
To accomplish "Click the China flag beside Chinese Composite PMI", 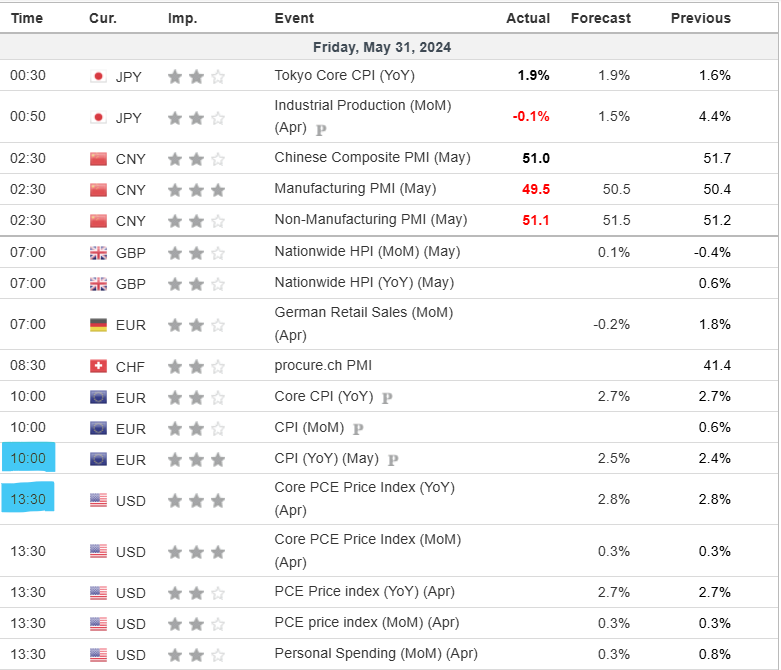I will click(x=98, y=158).
